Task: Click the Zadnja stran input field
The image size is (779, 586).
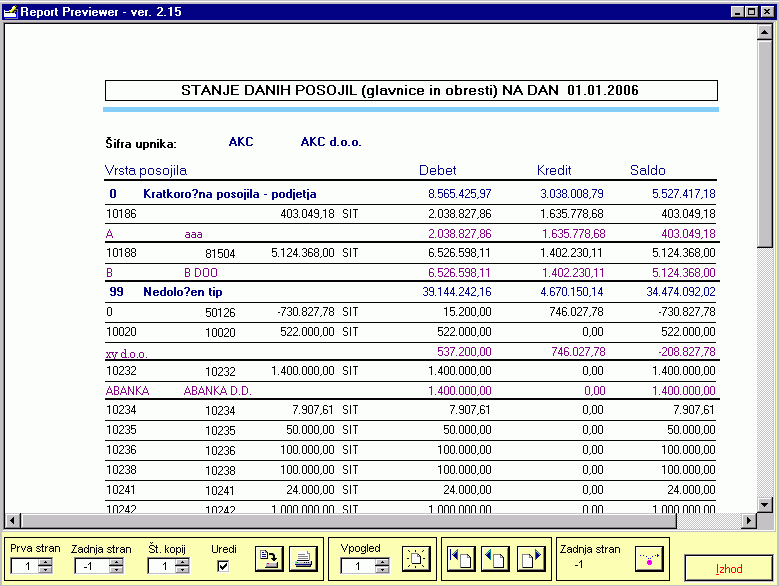Action: tap(92, 566)
